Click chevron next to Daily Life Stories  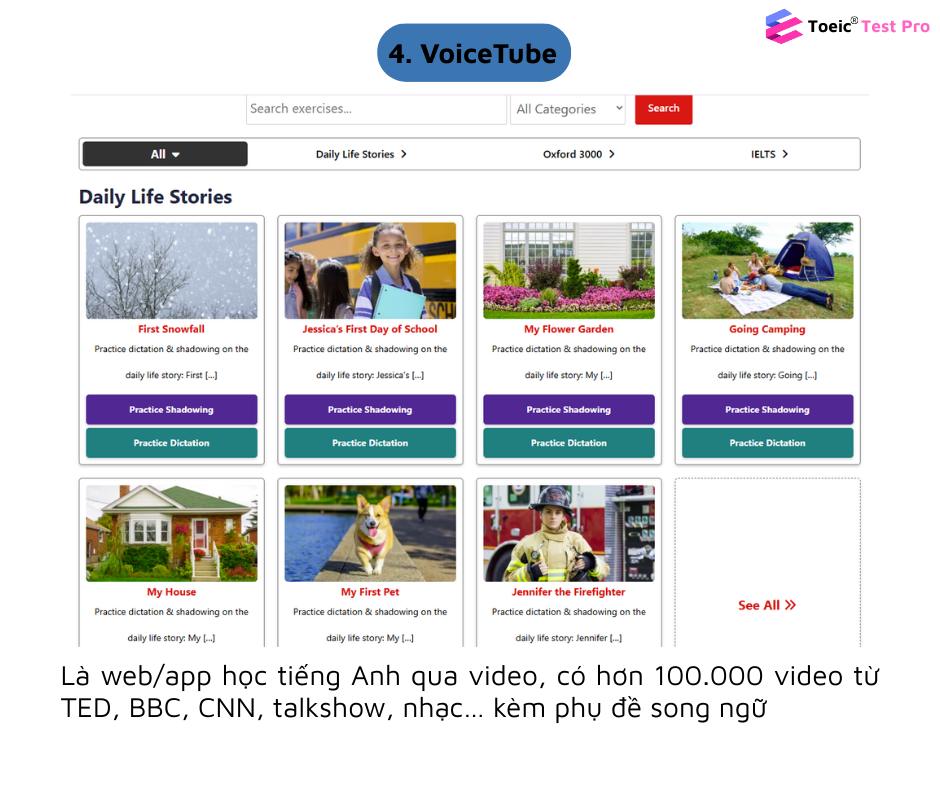pyautogui.click(x=403, y=154)
